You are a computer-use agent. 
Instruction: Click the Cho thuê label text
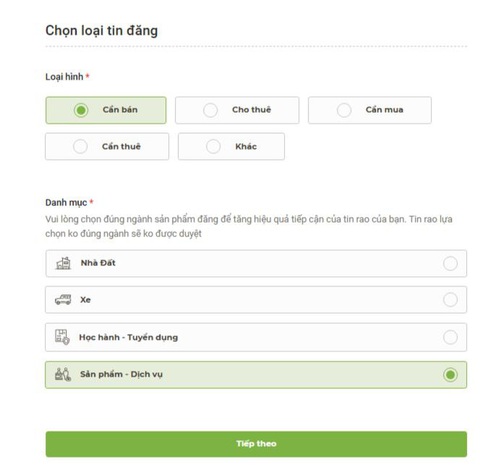[252, 110]
